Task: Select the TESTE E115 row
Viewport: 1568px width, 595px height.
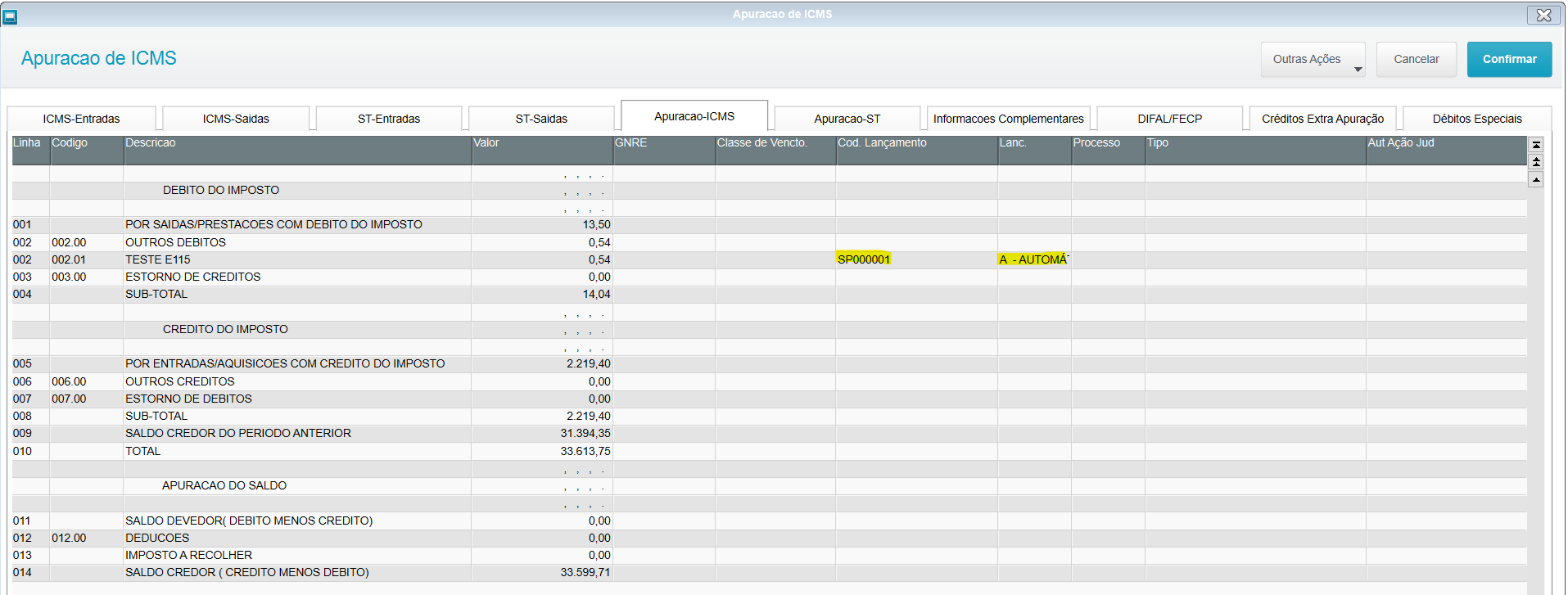Action: (769, 259)
